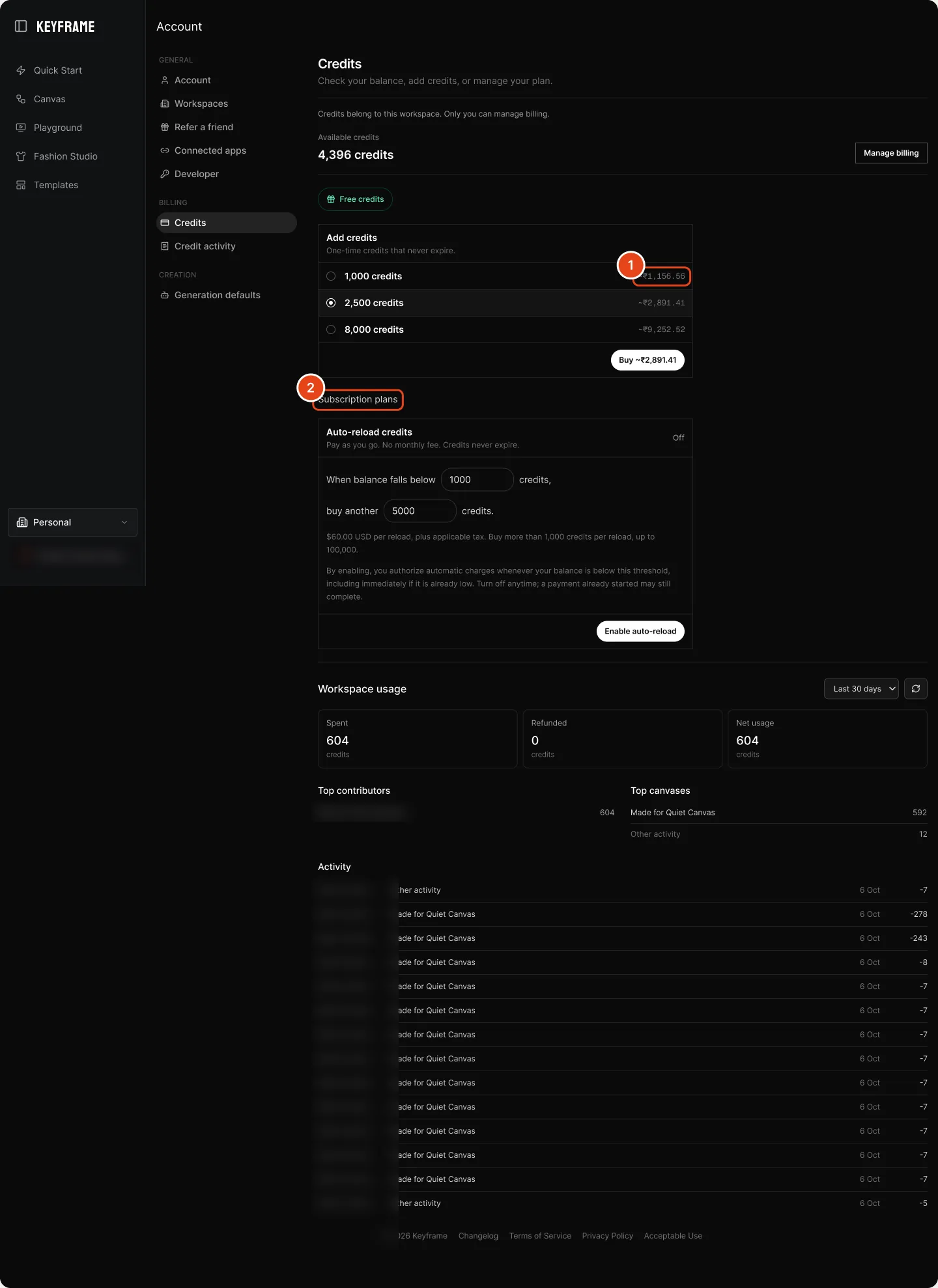Screen dimensions: 938x1288
Task: Select the 2,500 credits radio option
Action: tap(331, 303)
